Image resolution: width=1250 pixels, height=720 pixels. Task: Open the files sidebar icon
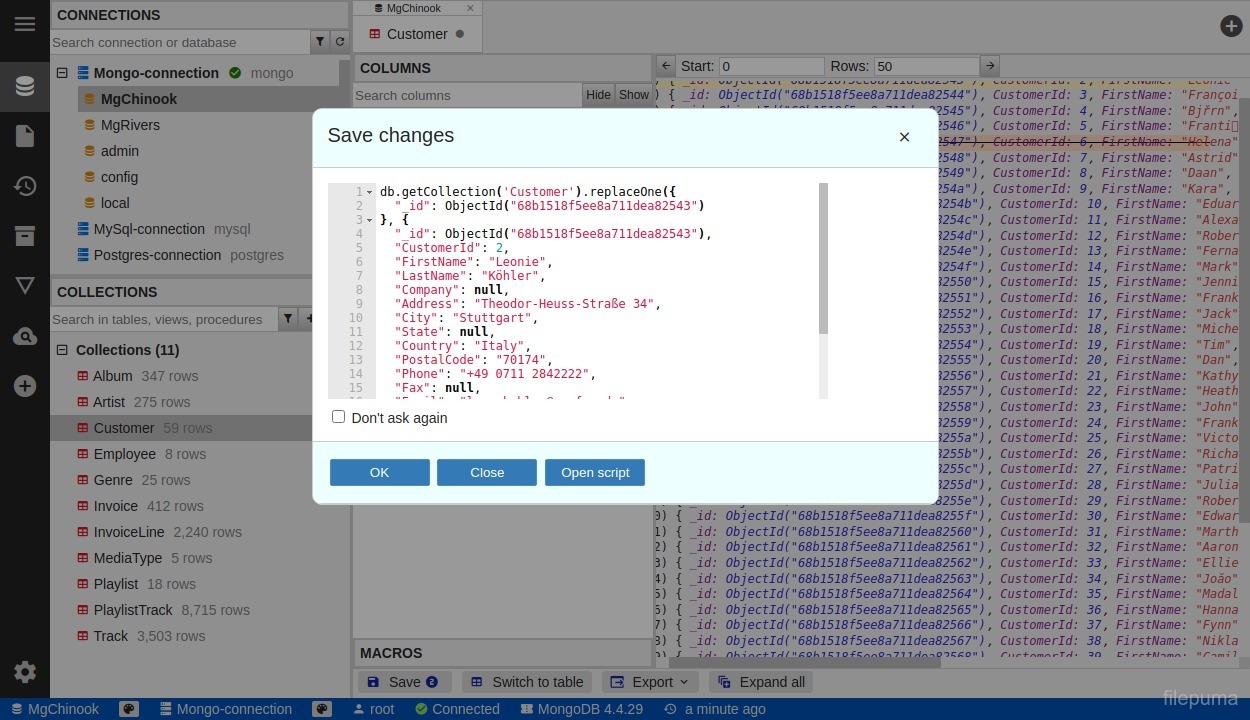[x=25, y=136]
